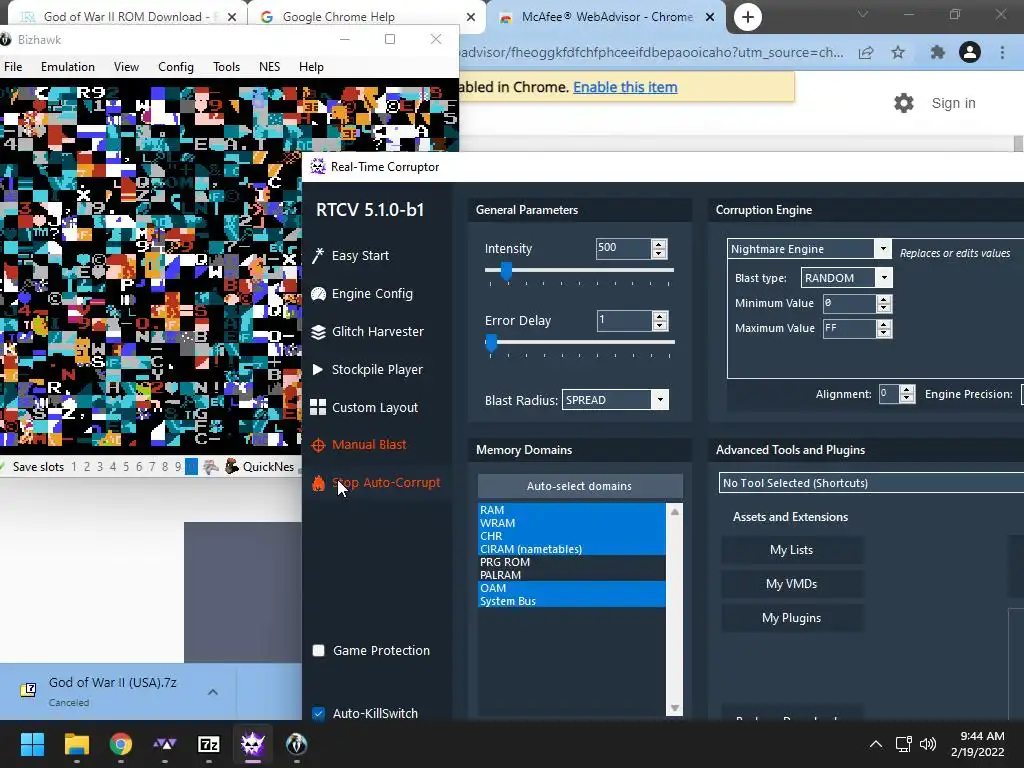
Task: Toggle PALRAM memory domain
Action: pyautogui.click(x=571, y=575)
